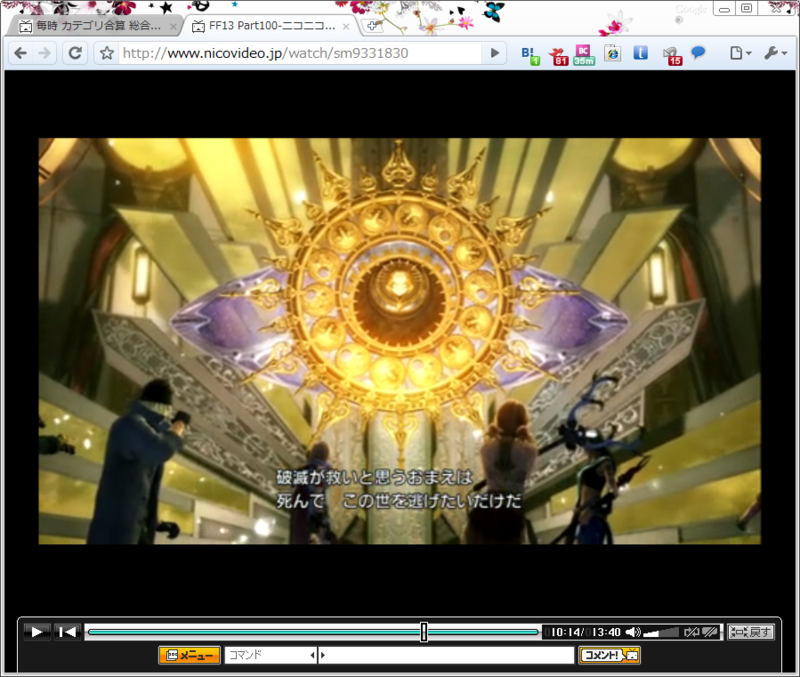Screen dimensions: 800x677
Task: Click the seek bar handle
Action: coord(423,632)
